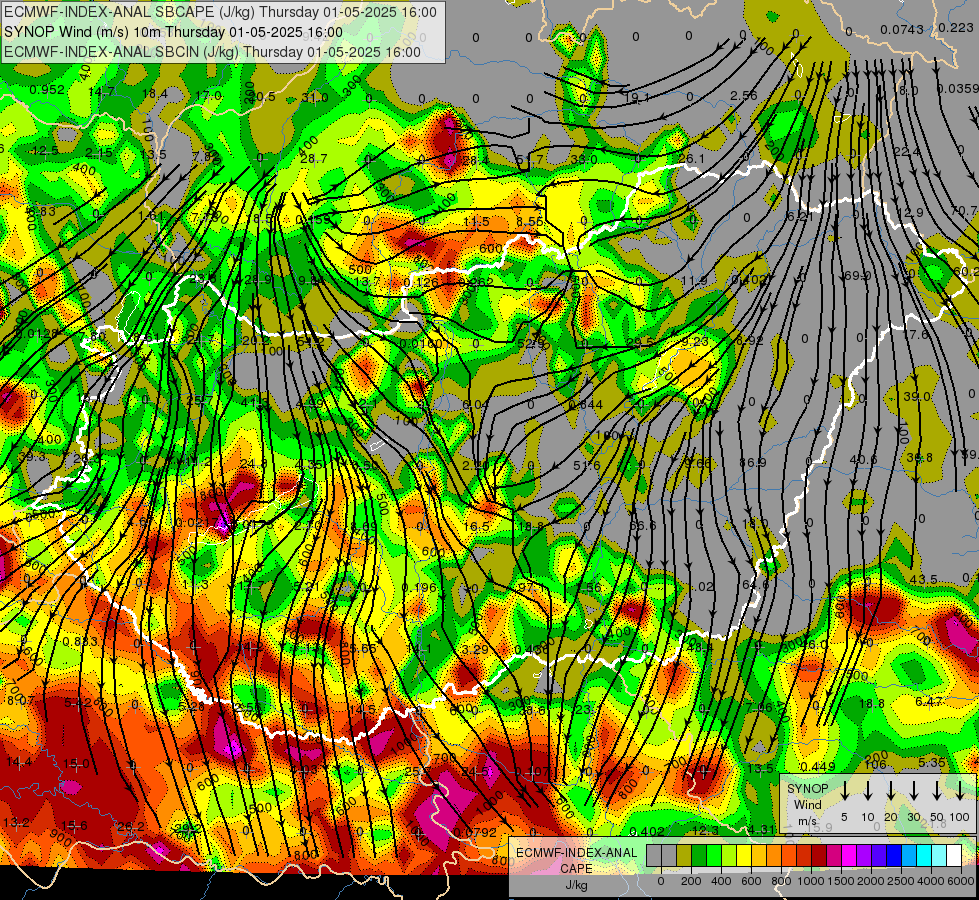Viewport: 979px width, 900px height.
Task: Click the map value '0.223'
Action: [955, 27]
